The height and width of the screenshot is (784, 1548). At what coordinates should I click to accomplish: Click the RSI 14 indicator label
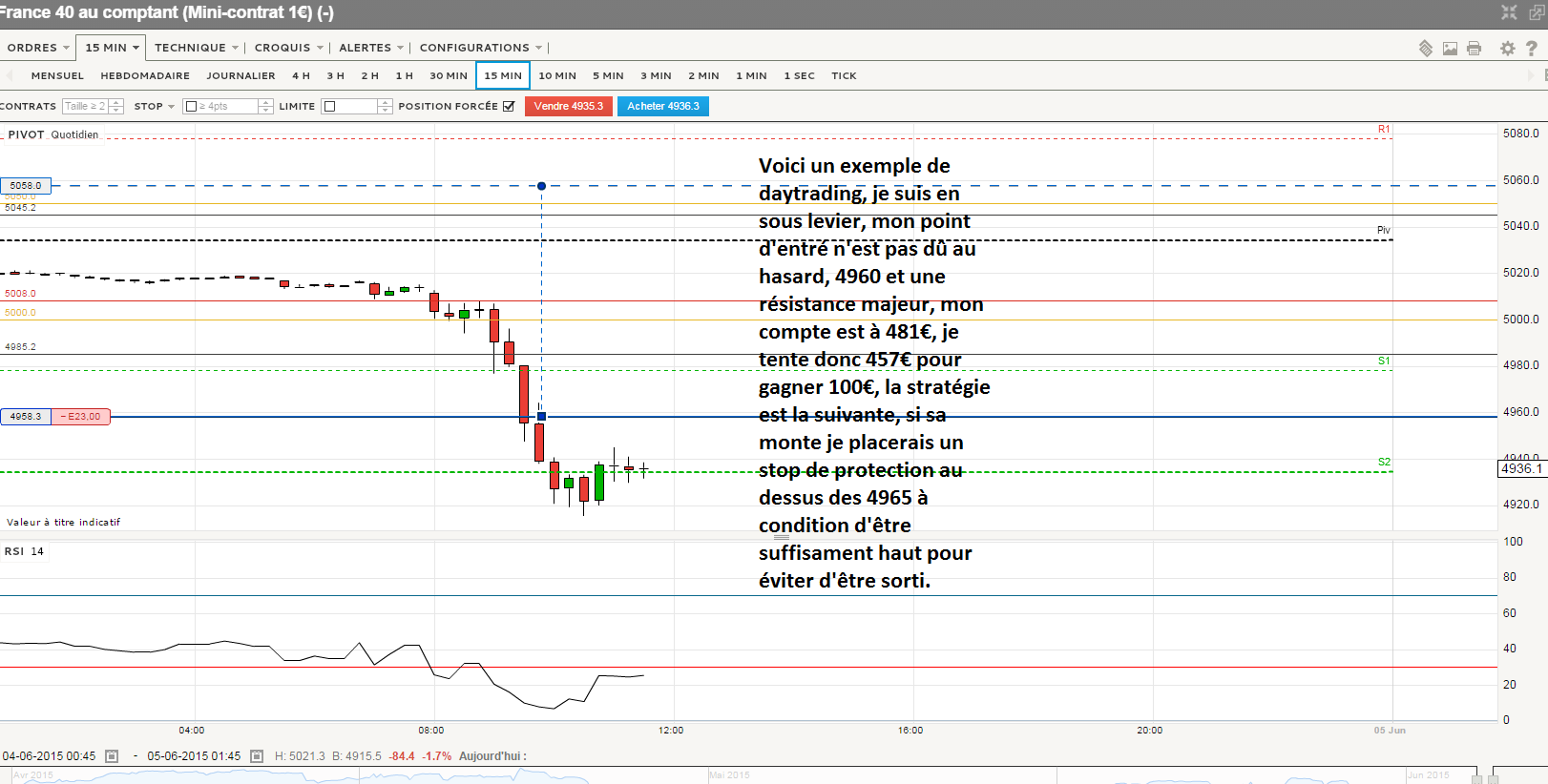click(x=24, y=551)
